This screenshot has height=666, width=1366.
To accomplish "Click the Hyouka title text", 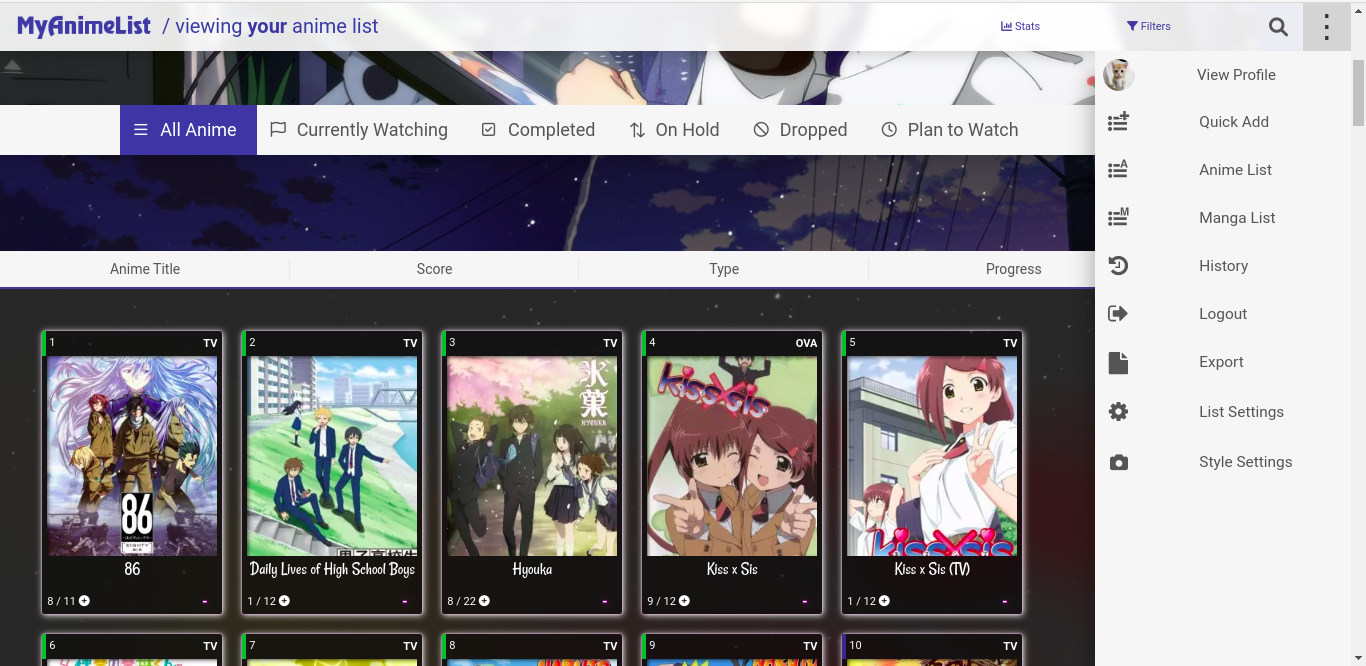I will point(532,569).
